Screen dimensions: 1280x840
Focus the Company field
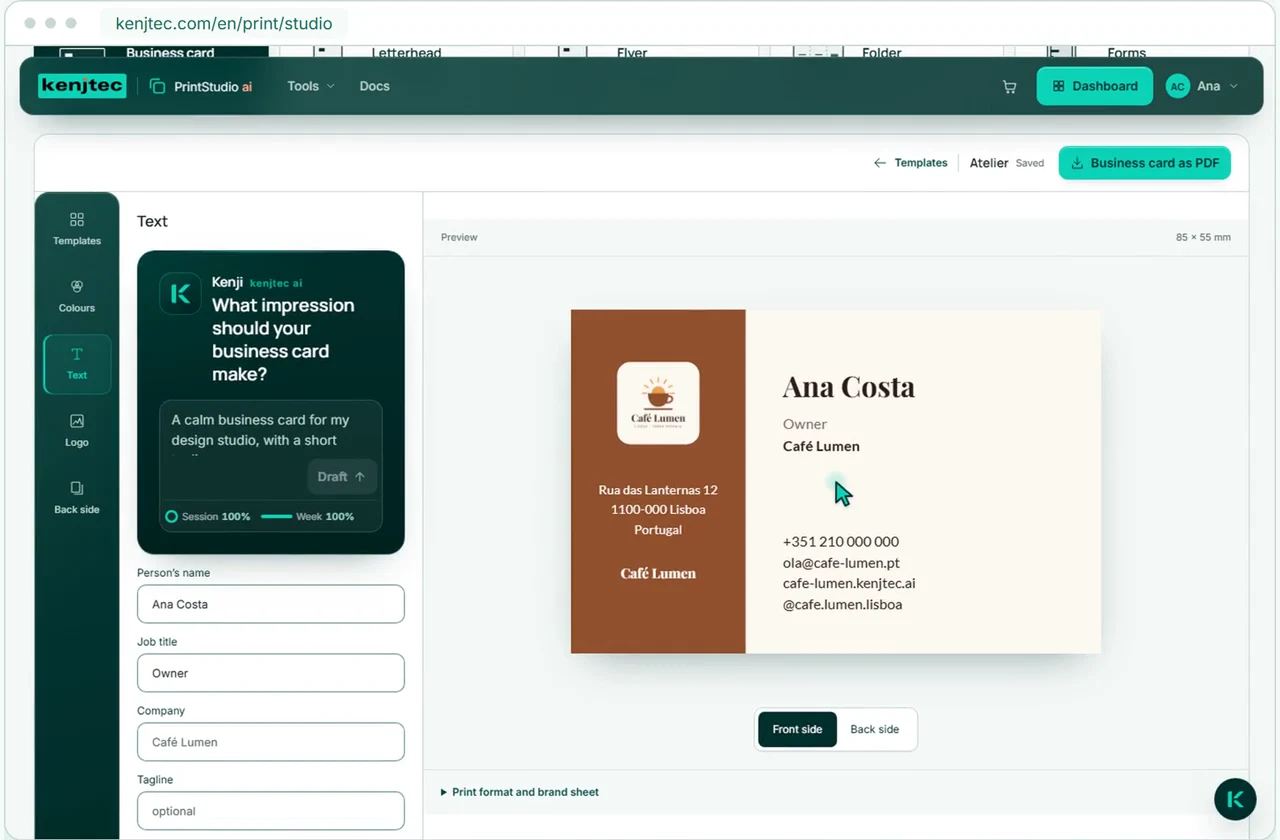pos(271,742)
